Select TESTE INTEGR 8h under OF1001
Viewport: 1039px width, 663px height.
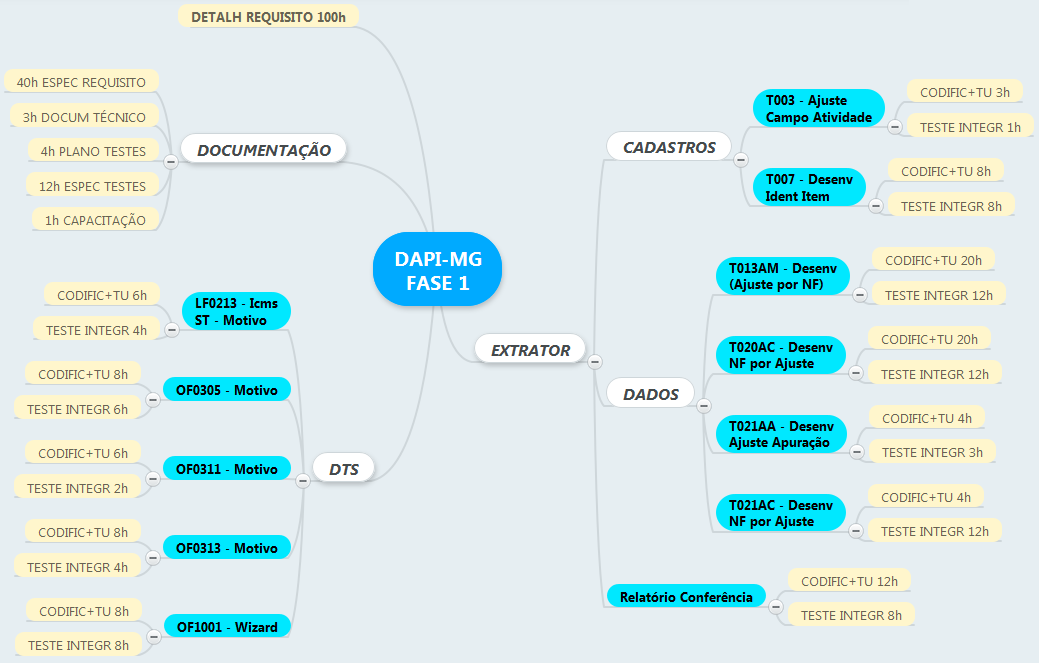78,645
